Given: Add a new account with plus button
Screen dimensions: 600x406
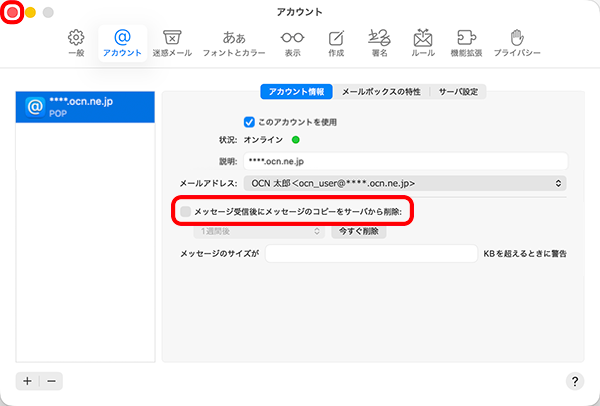Looking at the screenshot, I should point(27,381).
